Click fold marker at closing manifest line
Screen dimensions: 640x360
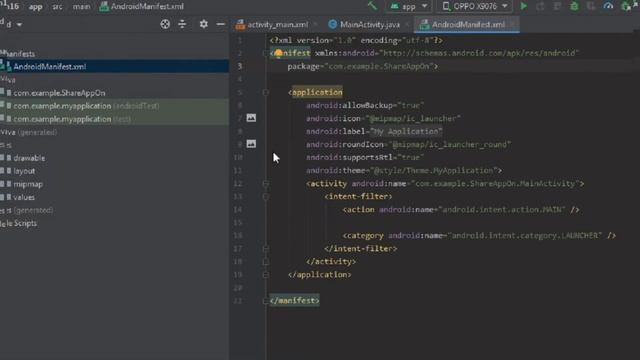[266, 301]
